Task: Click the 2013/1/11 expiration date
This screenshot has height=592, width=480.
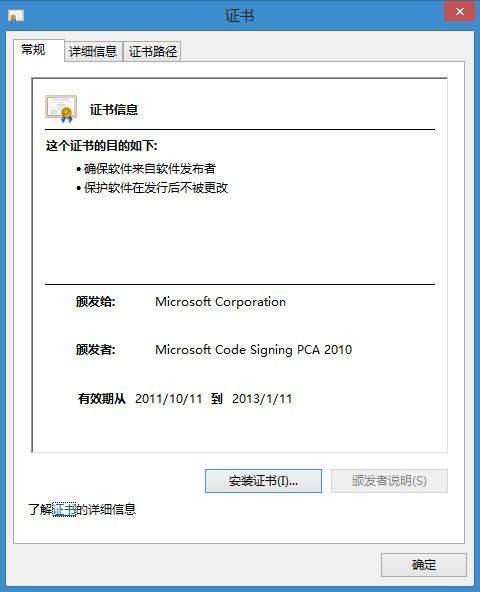Action: click(262, 399)
